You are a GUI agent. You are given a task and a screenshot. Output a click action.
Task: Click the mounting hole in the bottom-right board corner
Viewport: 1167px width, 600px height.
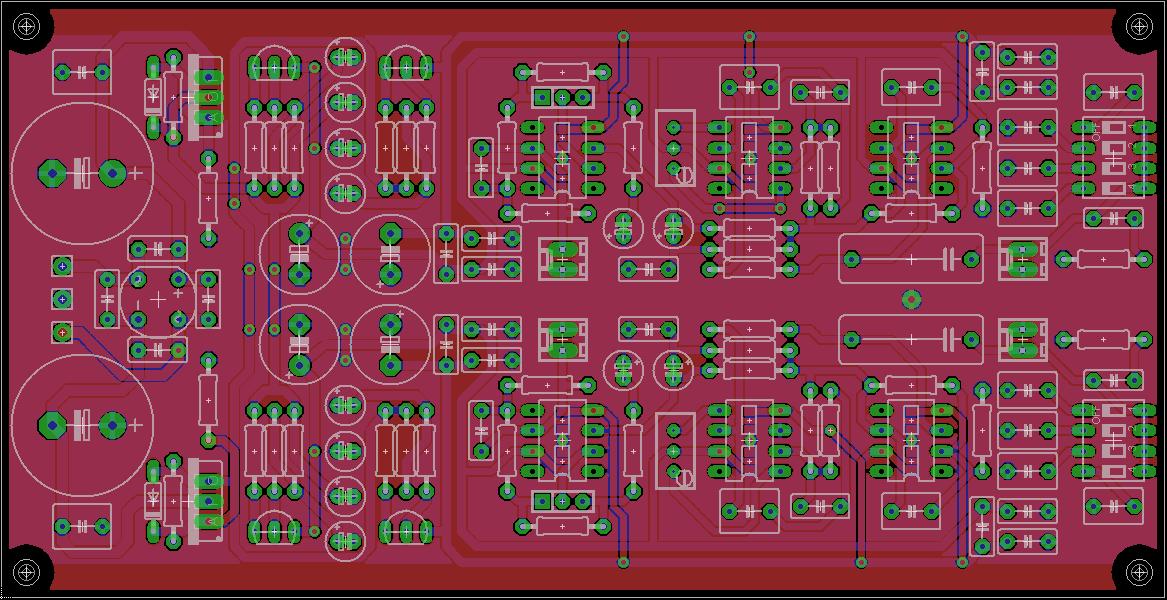tap(1139, 572)
